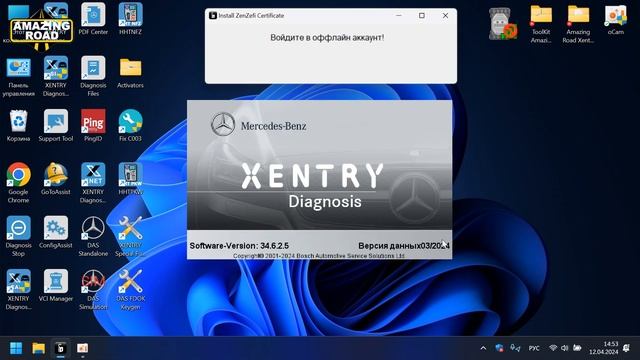Select the 'Версия данных03/2024' text

[404, 246]
